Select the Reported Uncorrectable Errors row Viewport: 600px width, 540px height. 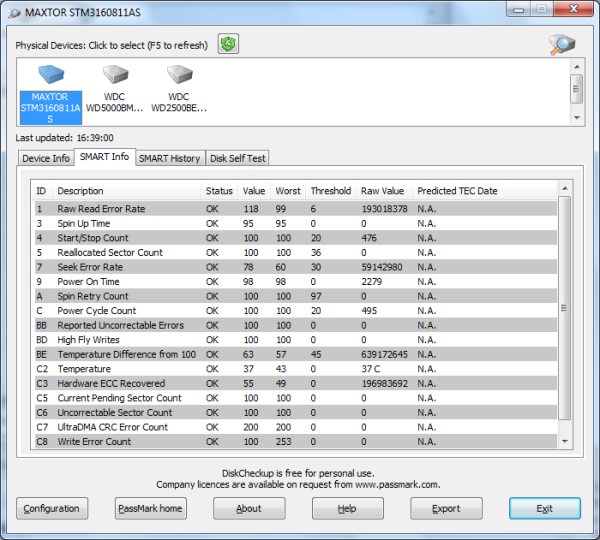pyautogui.click(x=295, y=325)
